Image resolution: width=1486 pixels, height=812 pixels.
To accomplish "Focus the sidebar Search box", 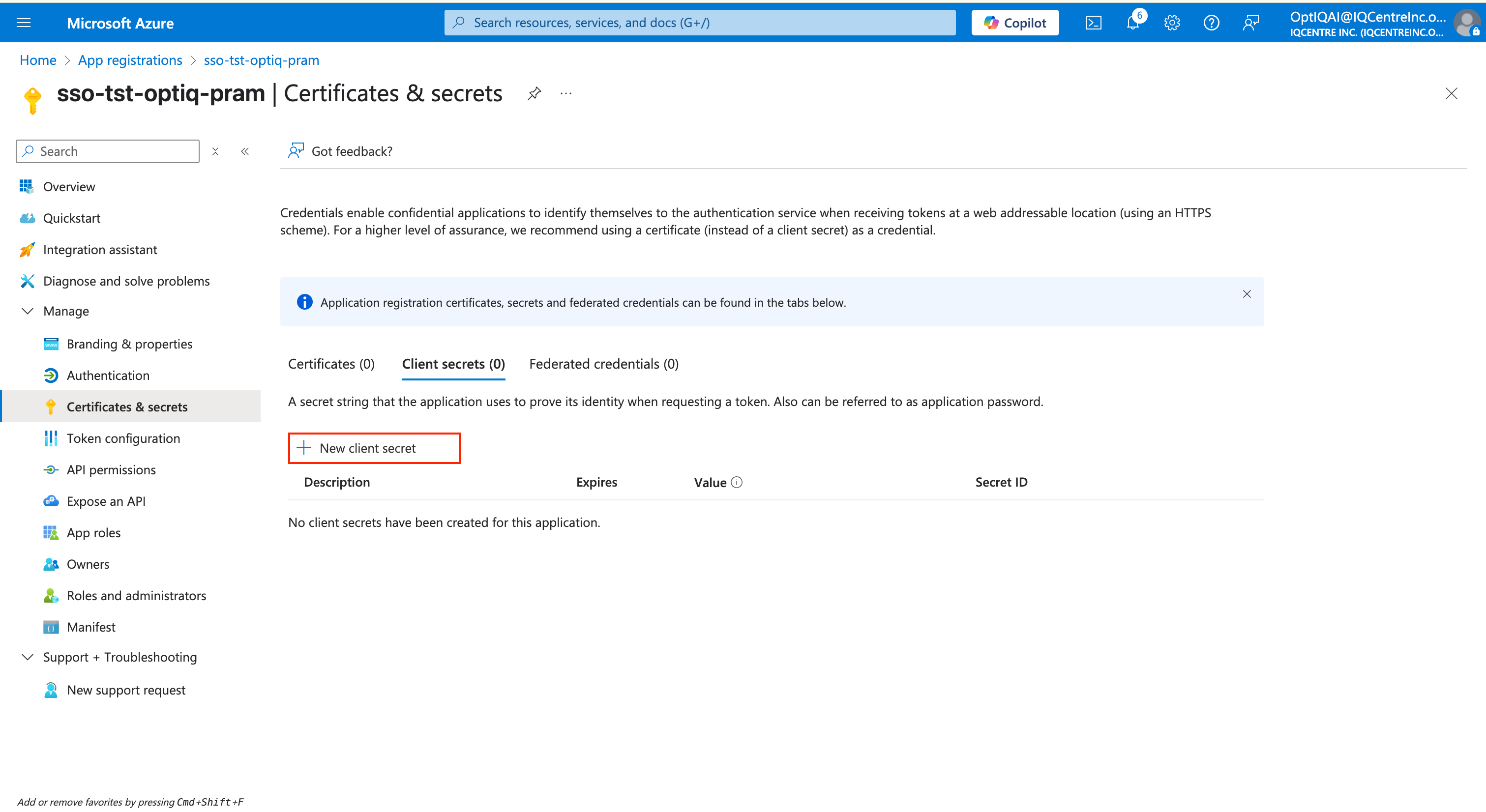I will click(x=108, y=151).
